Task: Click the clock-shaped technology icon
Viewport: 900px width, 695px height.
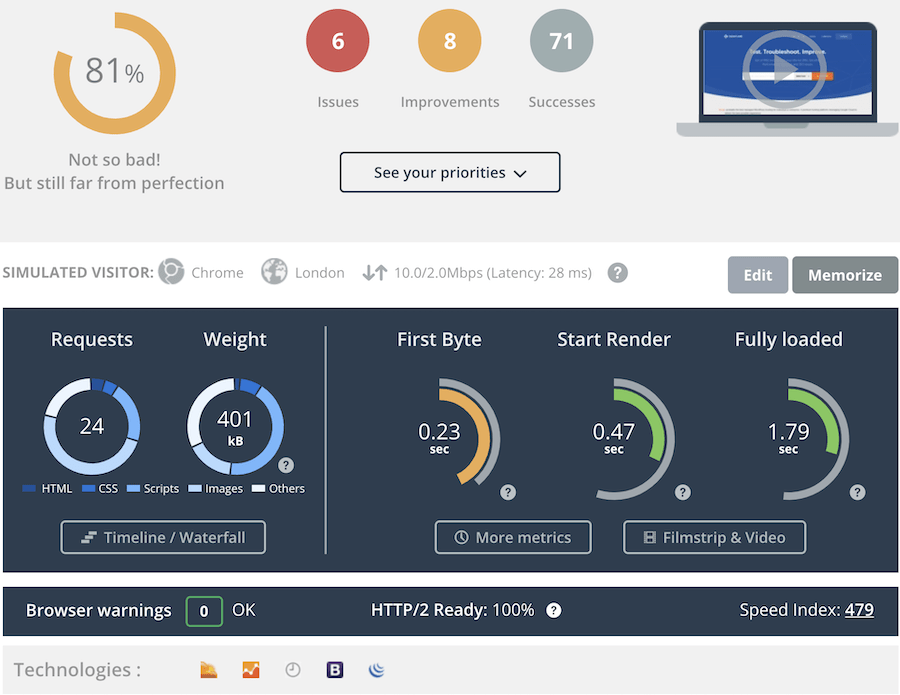Action: (292, 670)
